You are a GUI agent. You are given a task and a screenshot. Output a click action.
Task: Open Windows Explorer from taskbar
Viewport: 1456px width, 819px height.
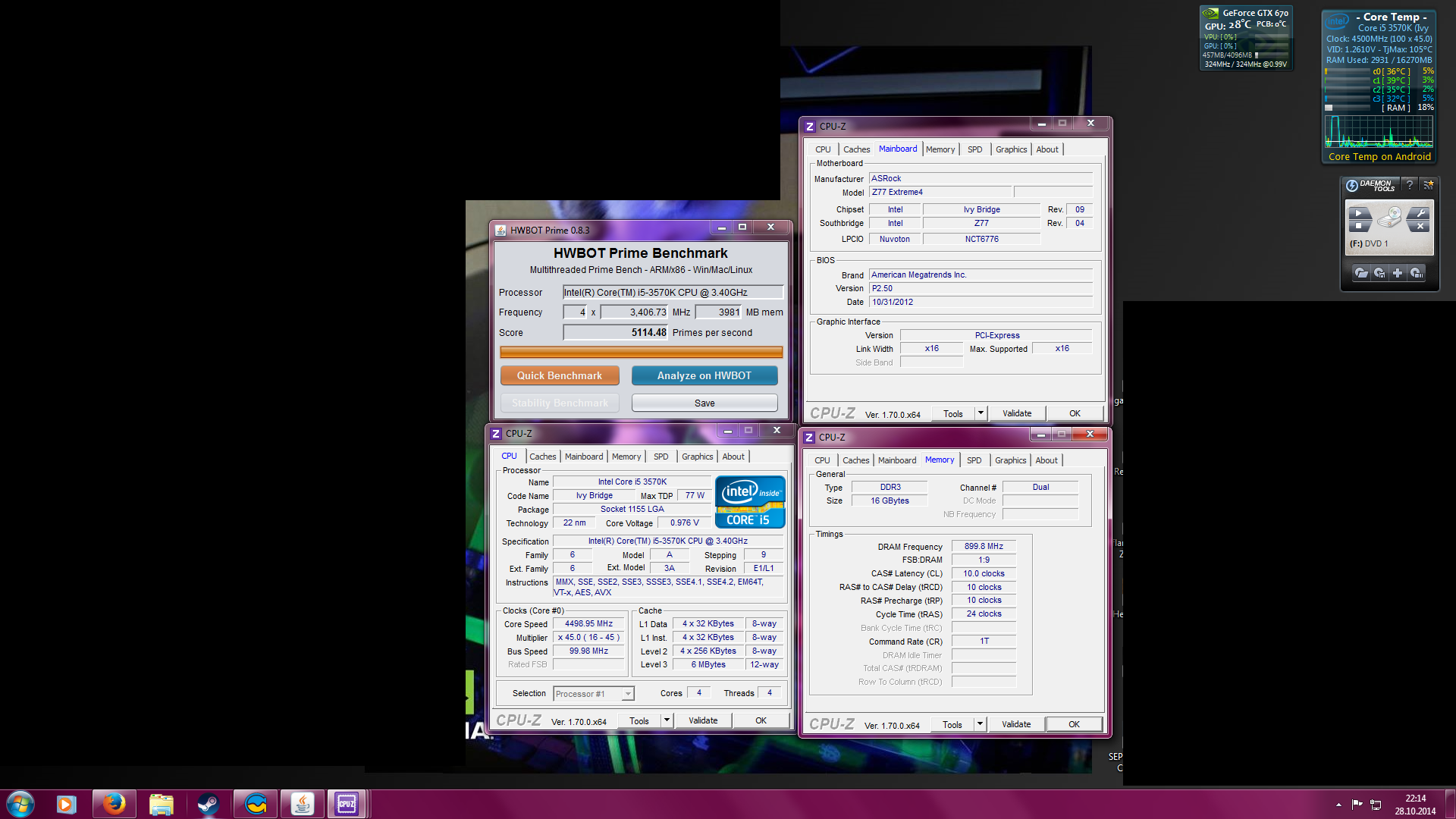click(x=162, y=804)
